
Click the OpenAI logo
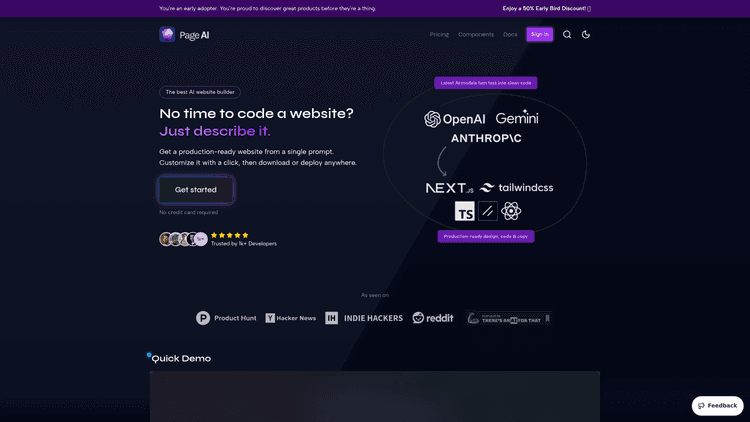(x=454, y=119)
